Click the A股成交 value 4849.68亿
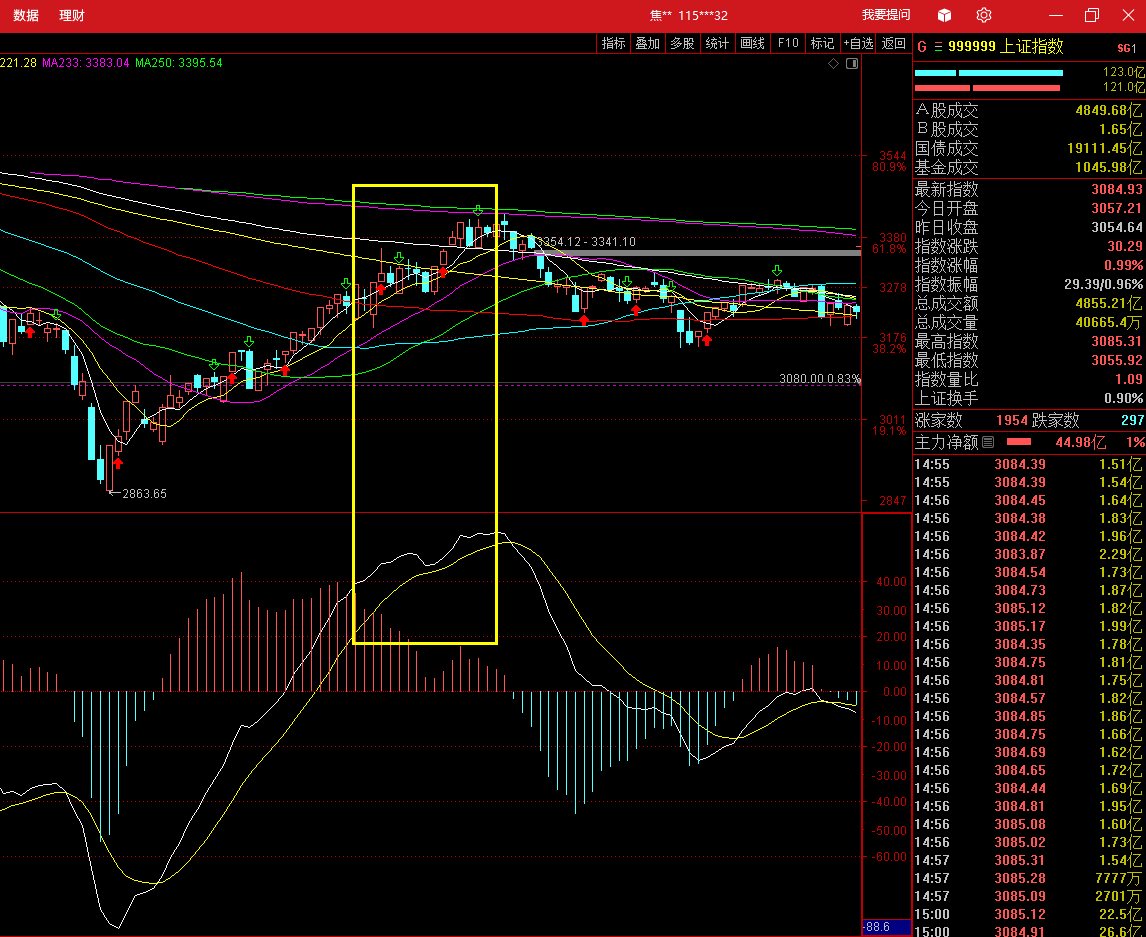 pyautogui.click(x=1109, y=111)
